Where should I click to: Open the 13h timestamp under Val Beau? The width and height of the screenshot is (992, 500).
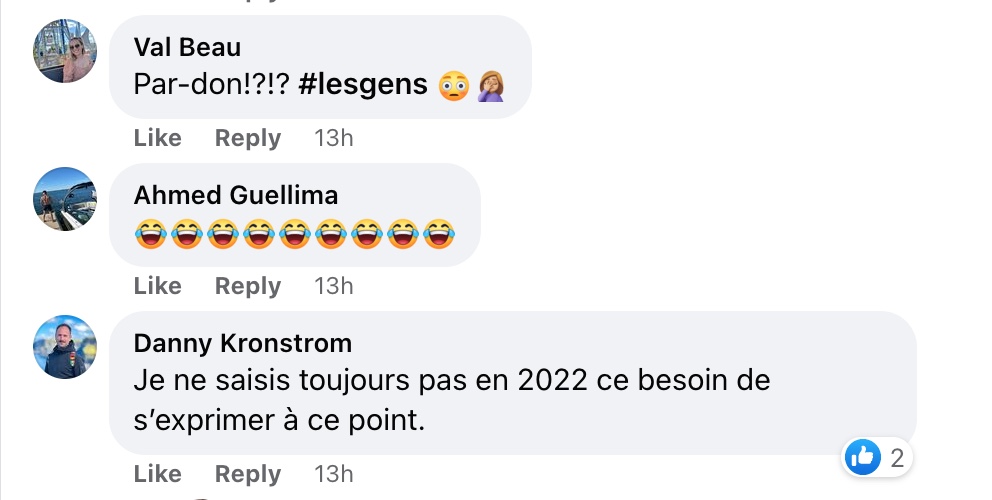[x=333, y=138]
